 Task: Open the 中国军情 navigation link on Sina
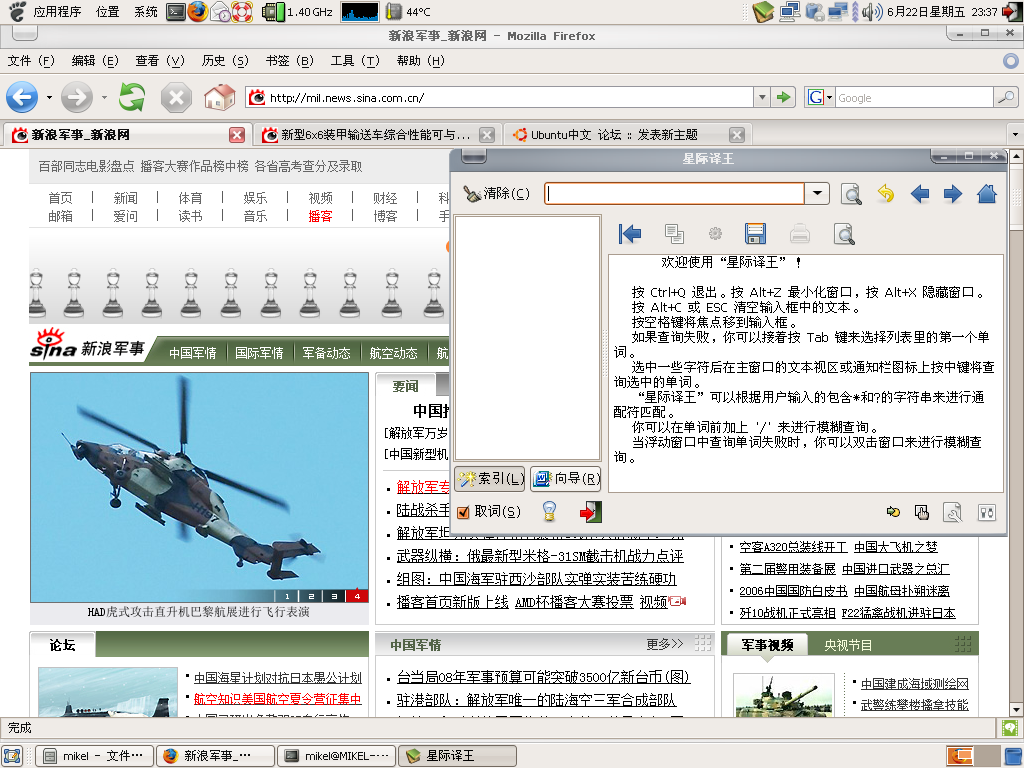coord(193,353)
